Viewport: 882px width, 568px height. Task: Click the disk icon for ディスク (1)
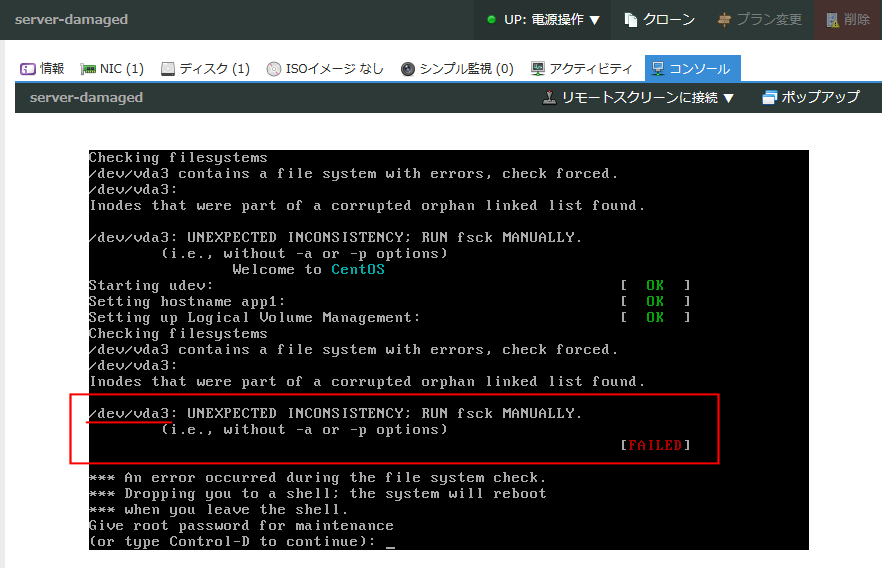pyautogui.click(x=168, y=69)
